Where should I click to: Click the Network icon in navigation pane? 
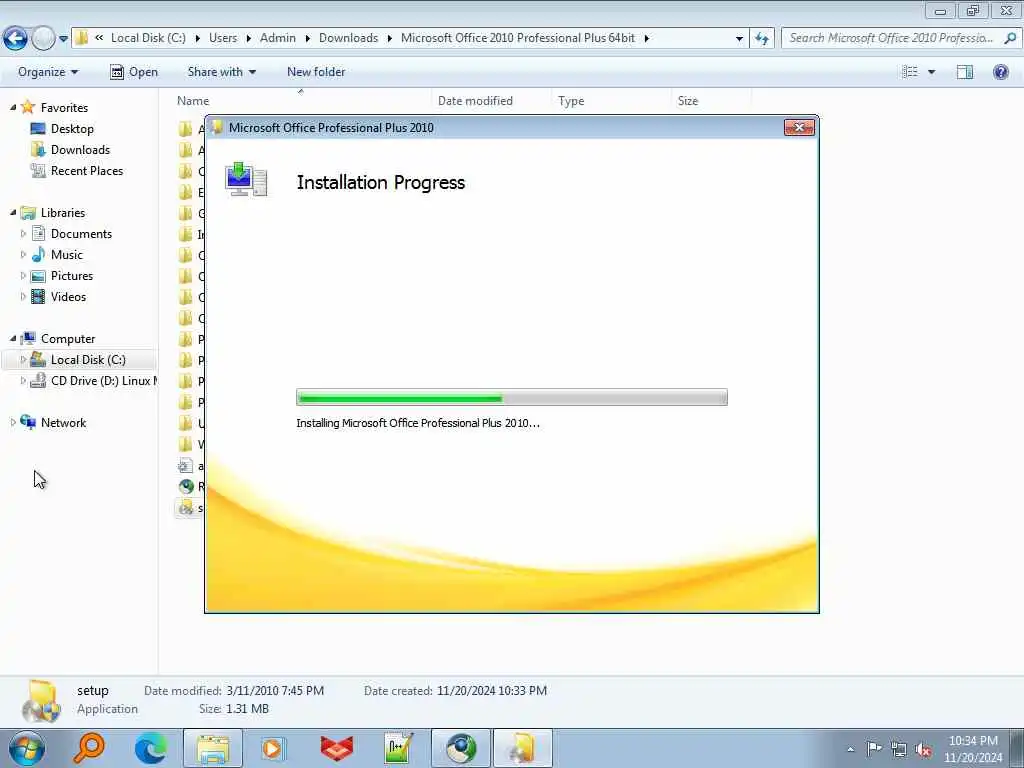[28, 422]
